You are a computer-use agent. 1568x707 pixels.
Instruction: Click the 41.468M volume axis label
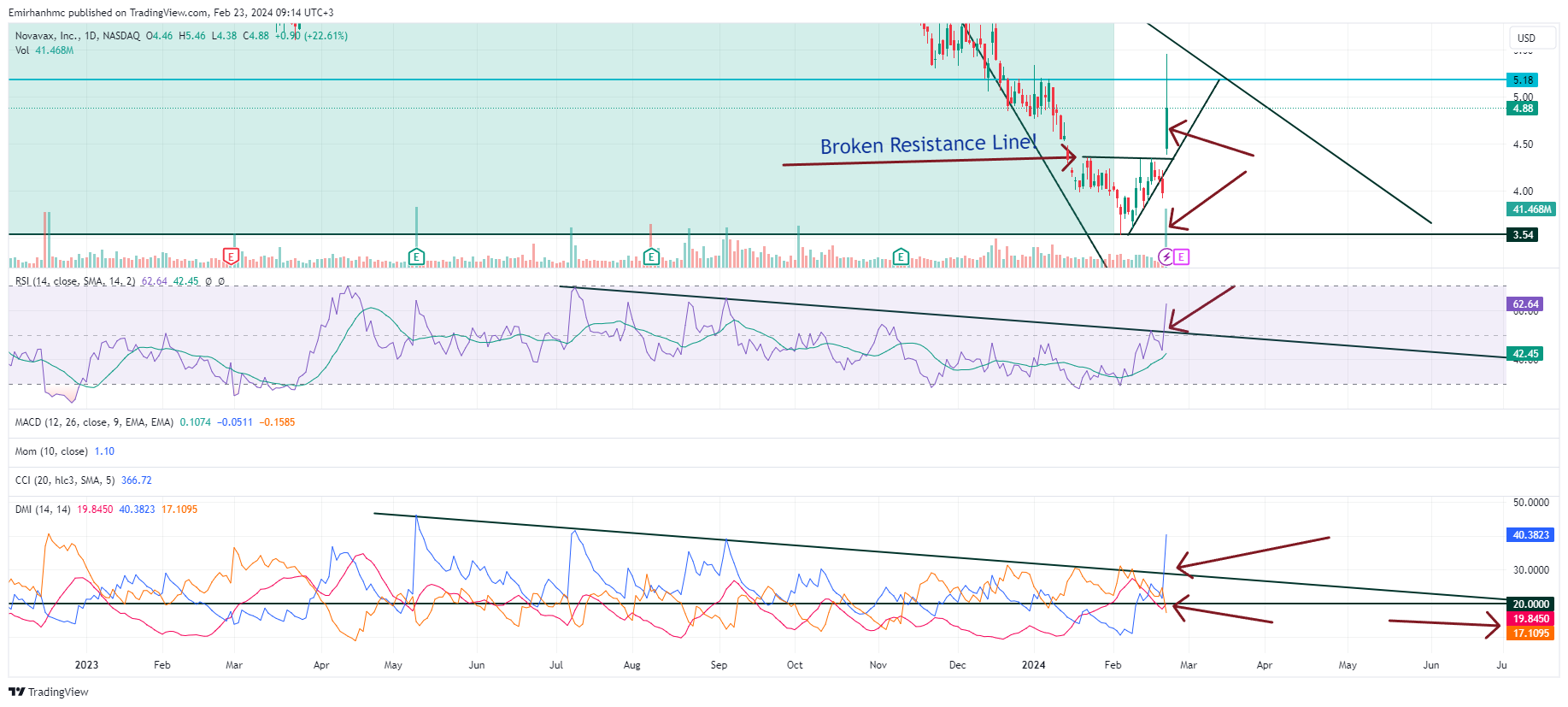(1531, 209)
